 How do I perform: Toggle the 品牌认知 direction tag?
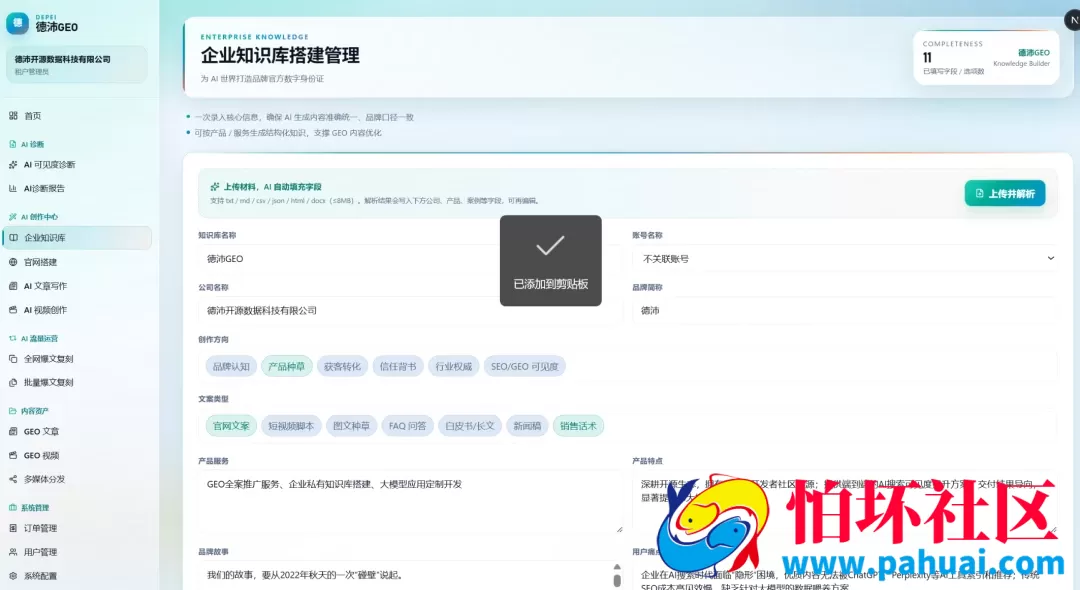tap(231, 366)
